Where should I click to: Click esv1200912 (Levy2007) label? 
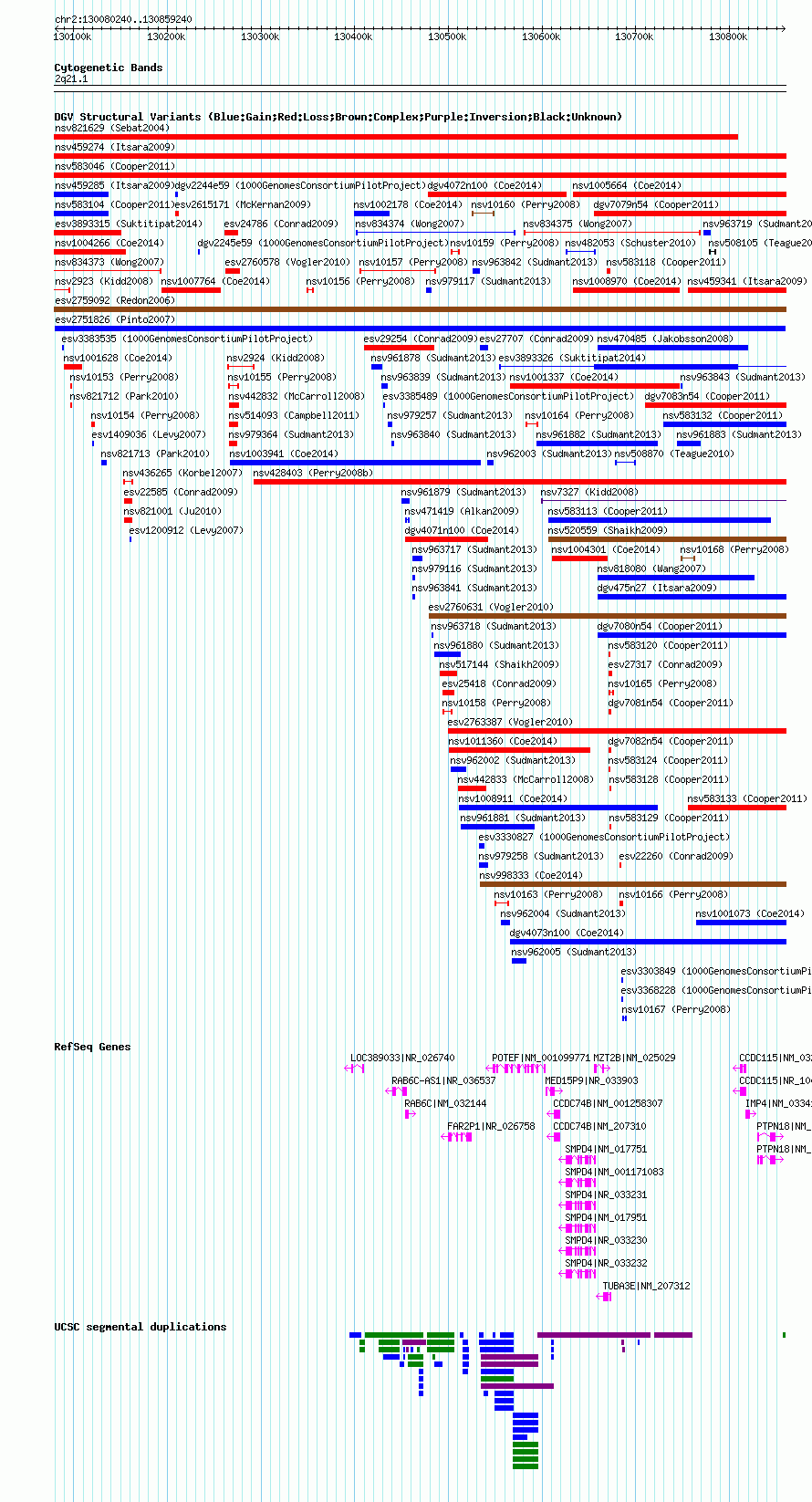pos(186,530)
